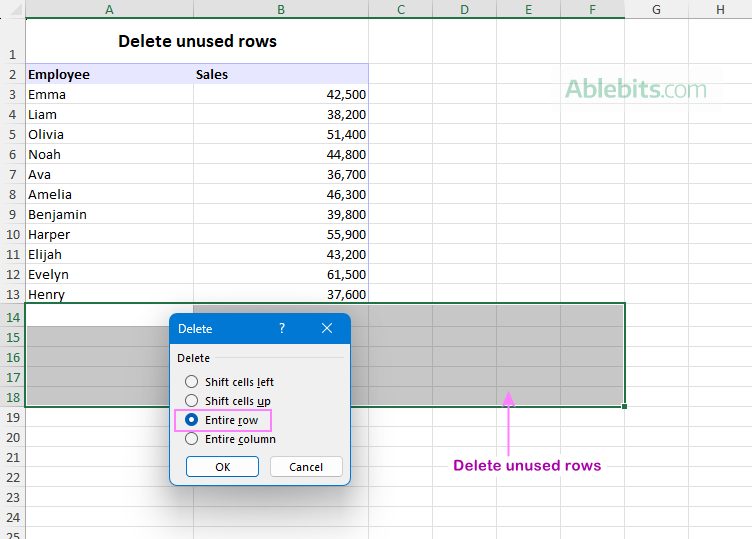
Task: Select the sales value 37,600
Action: (x=281, y=294)
